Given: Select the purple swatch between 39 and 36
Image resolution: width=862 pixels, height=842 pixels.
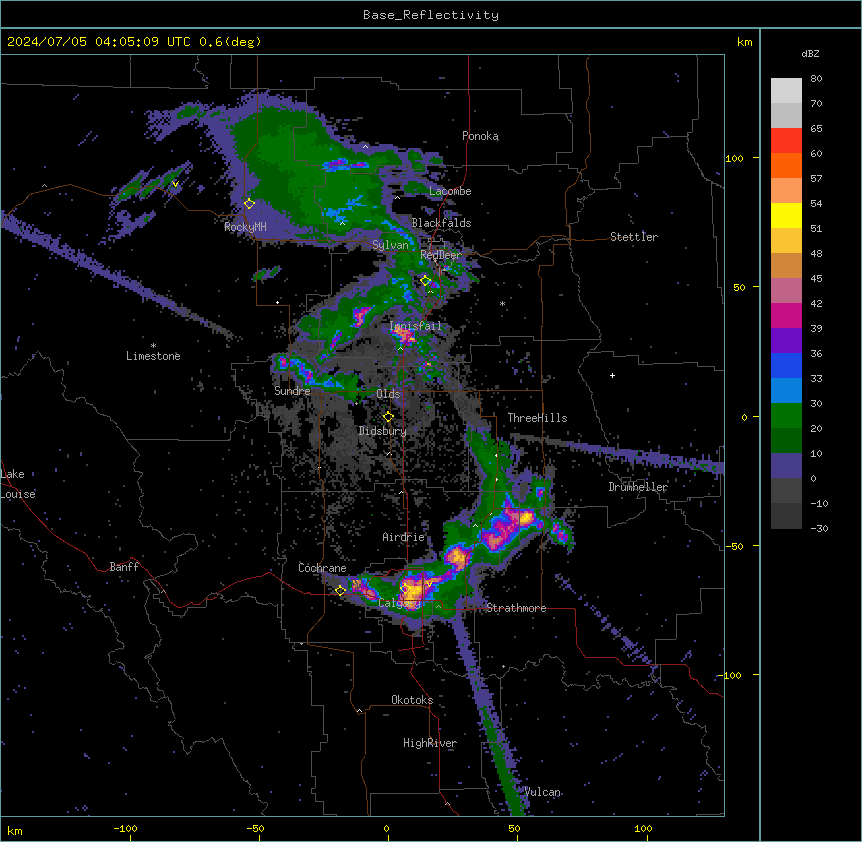Looking at the screenshot, I should click(x=786, y=341).
